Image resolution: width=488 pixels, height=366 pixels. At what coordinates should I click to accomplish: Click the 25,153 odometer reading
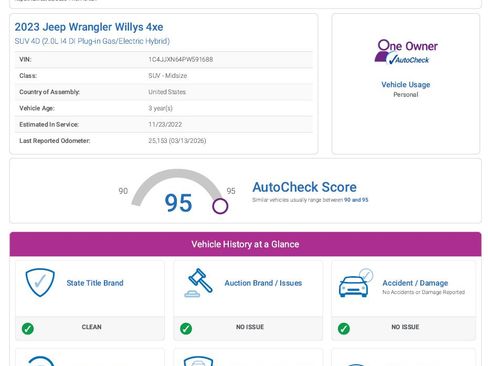tap(177, 141)
